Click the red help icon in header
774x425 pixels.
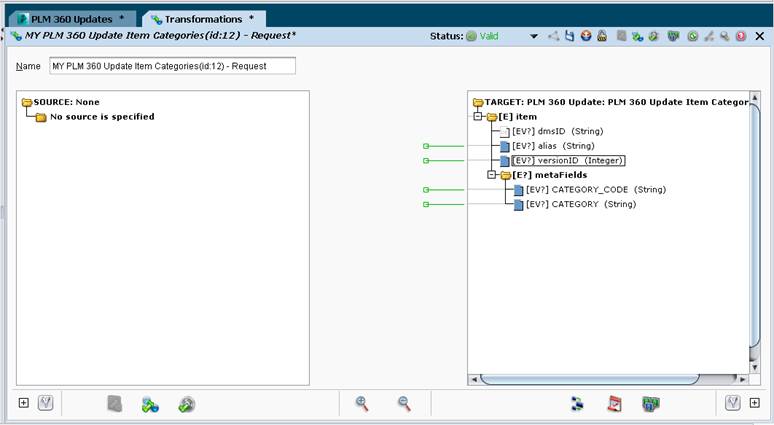[740, 36]
